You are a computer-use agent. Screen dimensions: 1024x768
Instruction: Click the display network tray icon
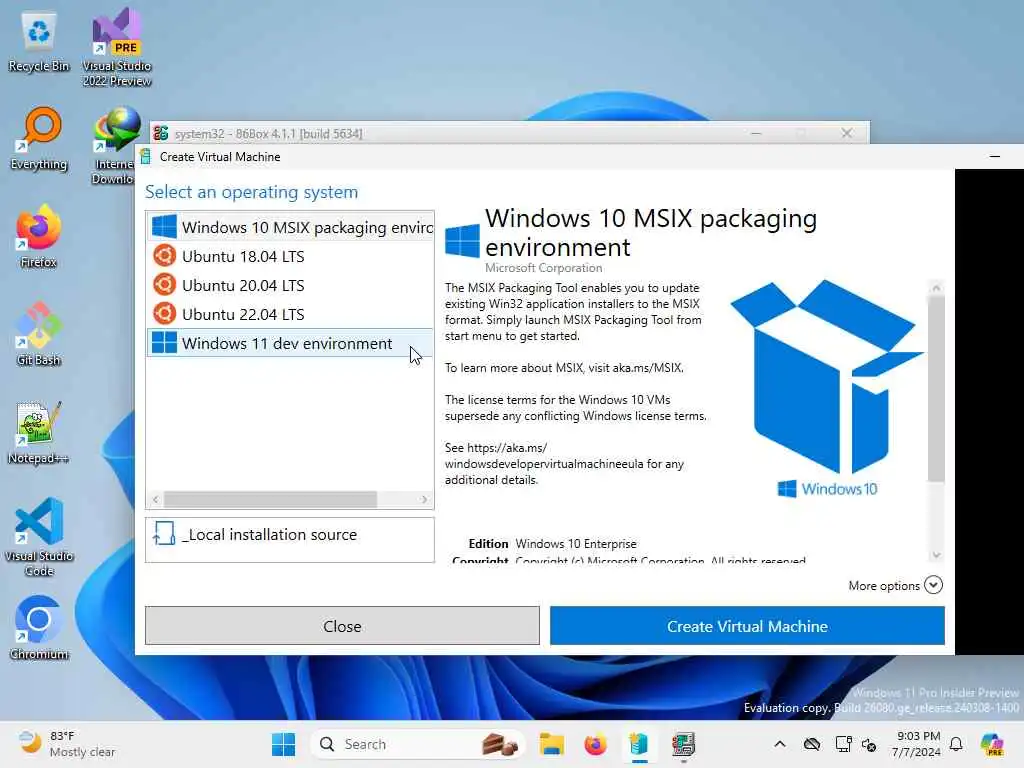tap(843, 744)
